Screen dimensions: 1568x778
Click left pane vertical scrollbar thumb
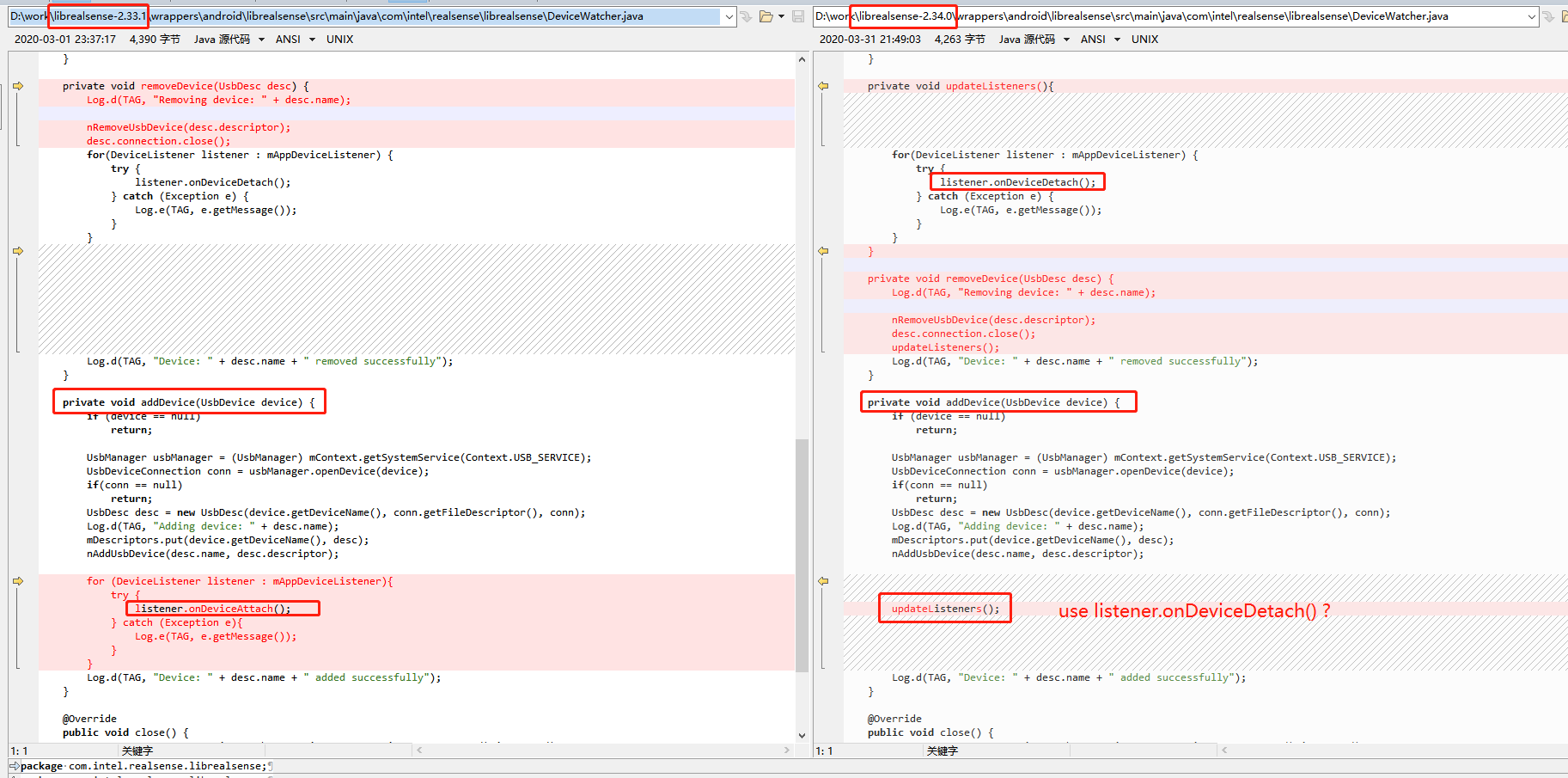[802, 555]
